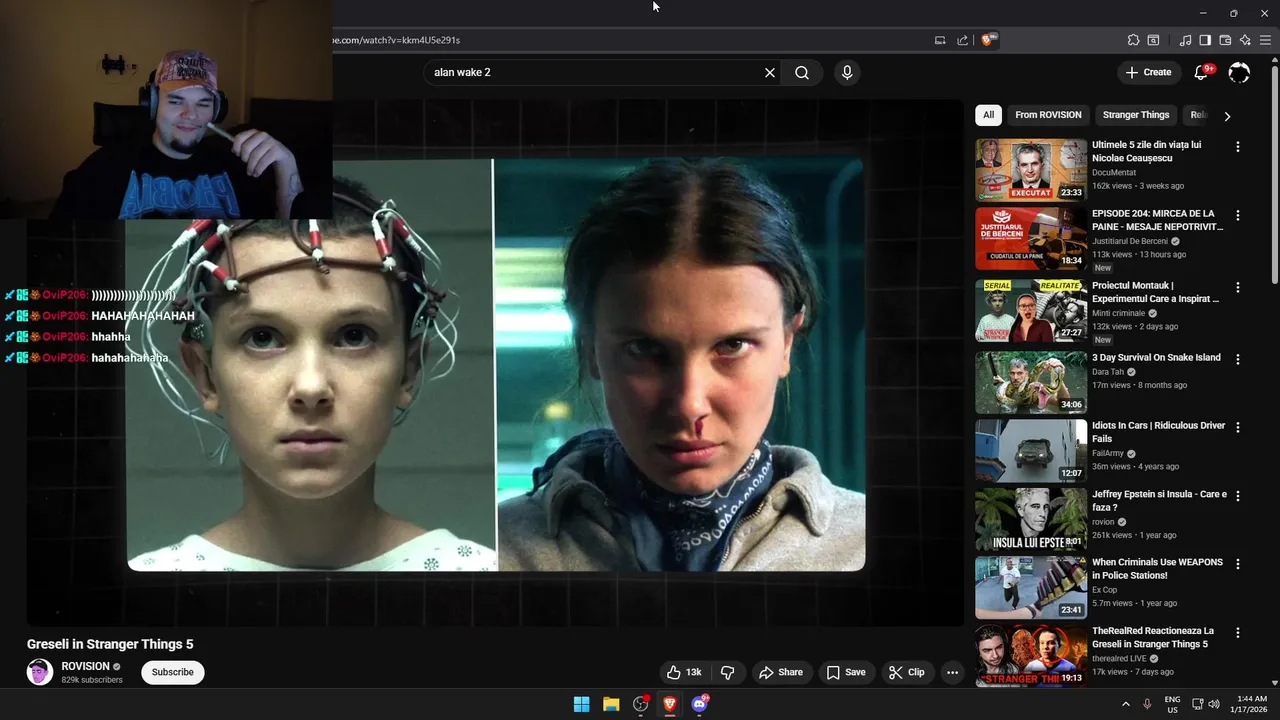Click the browser address bar URL
The height and width of the screenshot is (720, 1280).
click(396, 40)
